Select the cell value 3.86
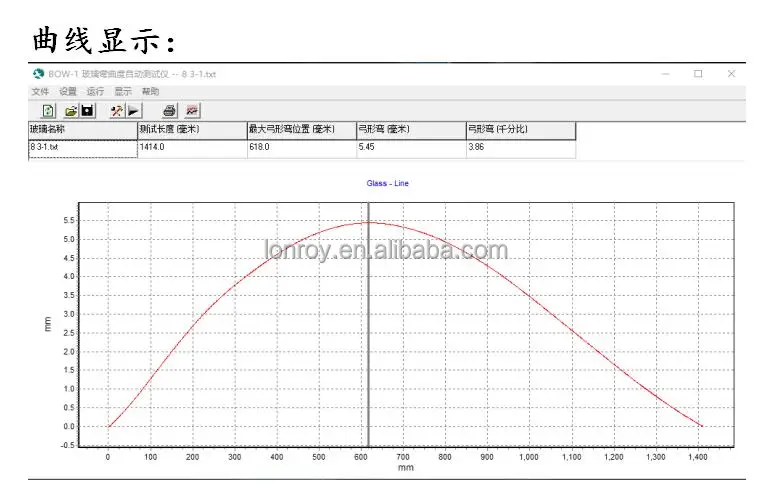The image size is (772, 502). coord(521,149)
